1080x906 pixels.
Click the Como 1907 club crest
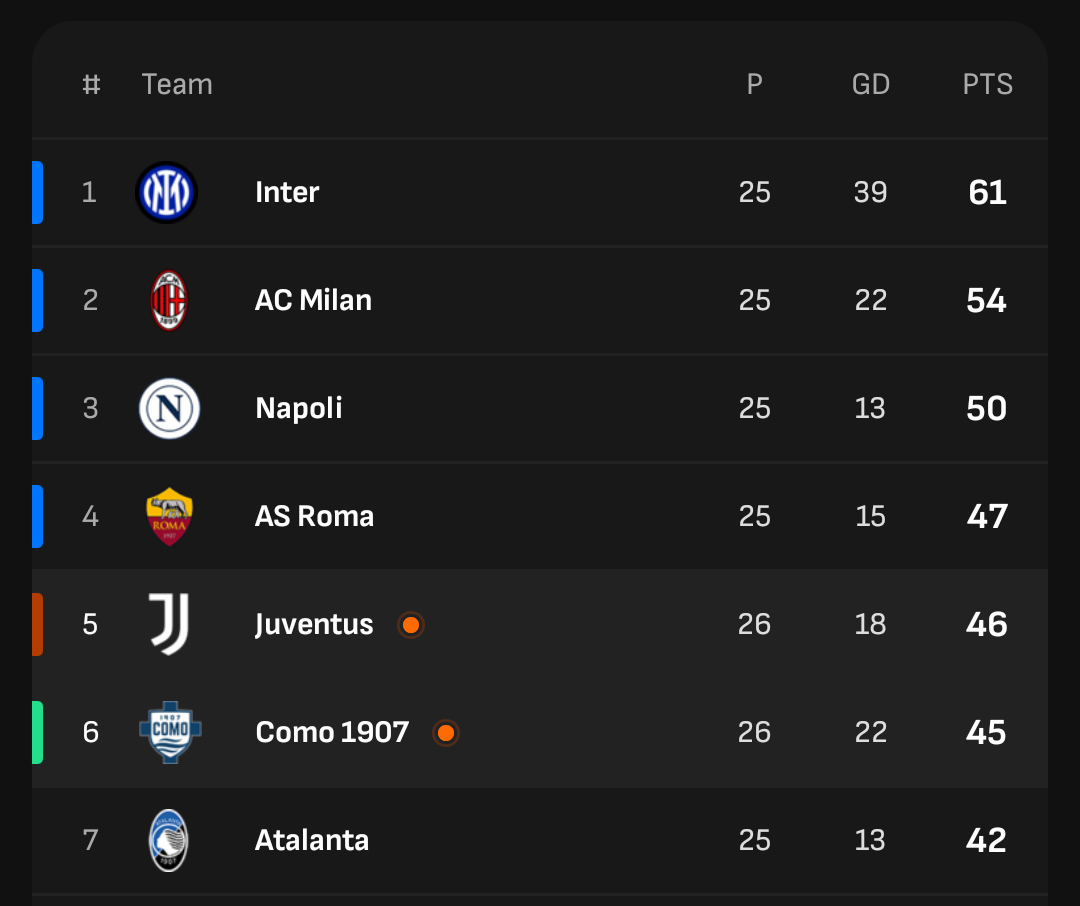[x=170, y=732]
